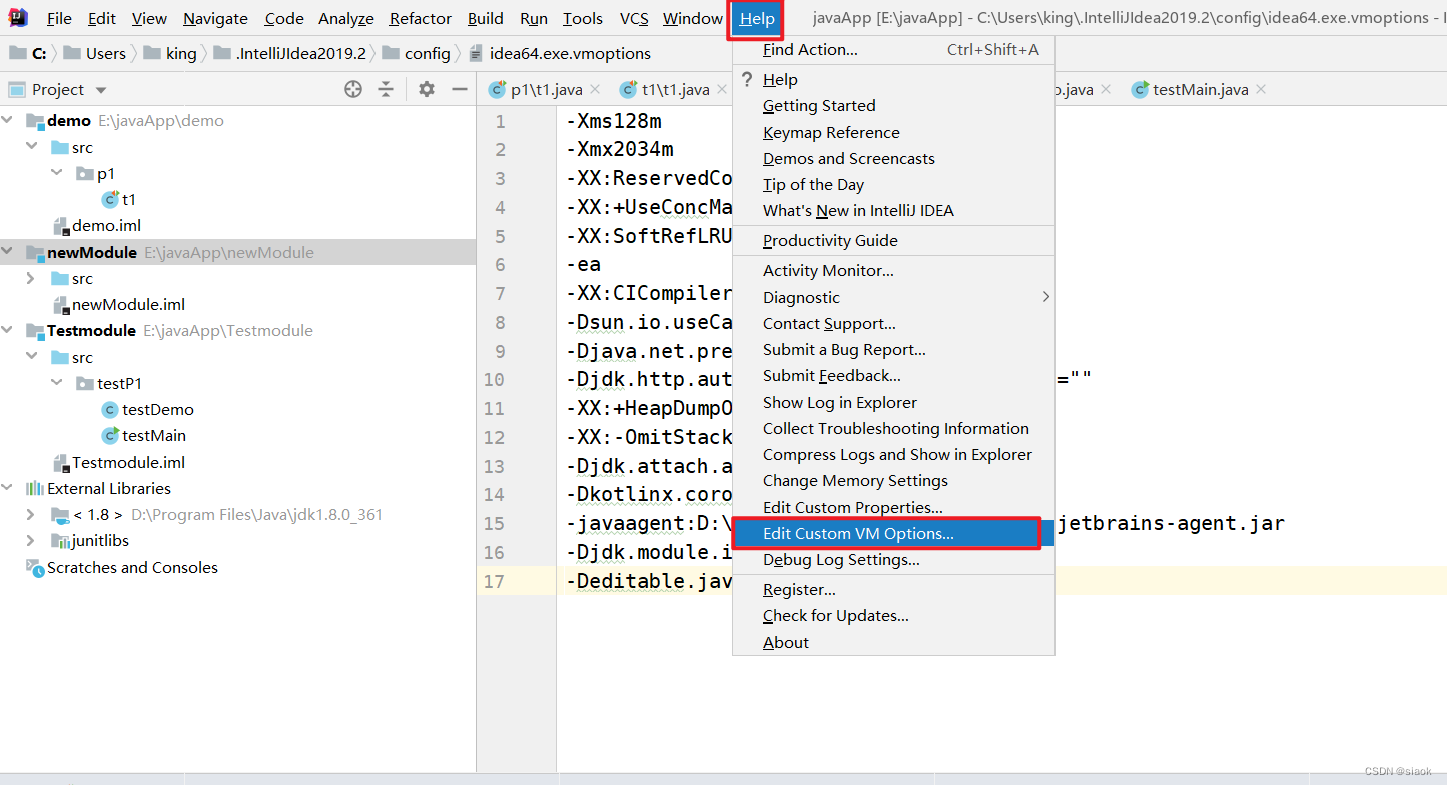Choose Submit a Bug Report
Viewport: 1447px width, 785px height.
click(x=894, y=349)
